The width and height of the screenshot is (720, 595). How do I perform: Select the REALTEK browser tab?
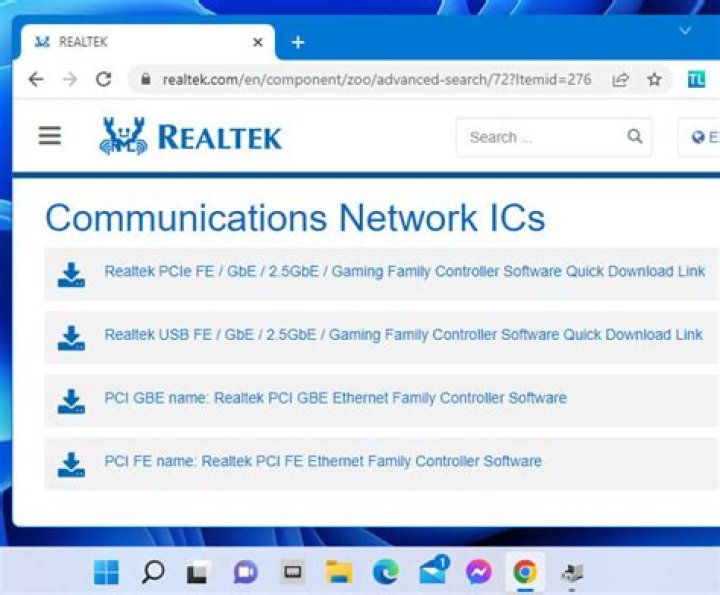147,42
